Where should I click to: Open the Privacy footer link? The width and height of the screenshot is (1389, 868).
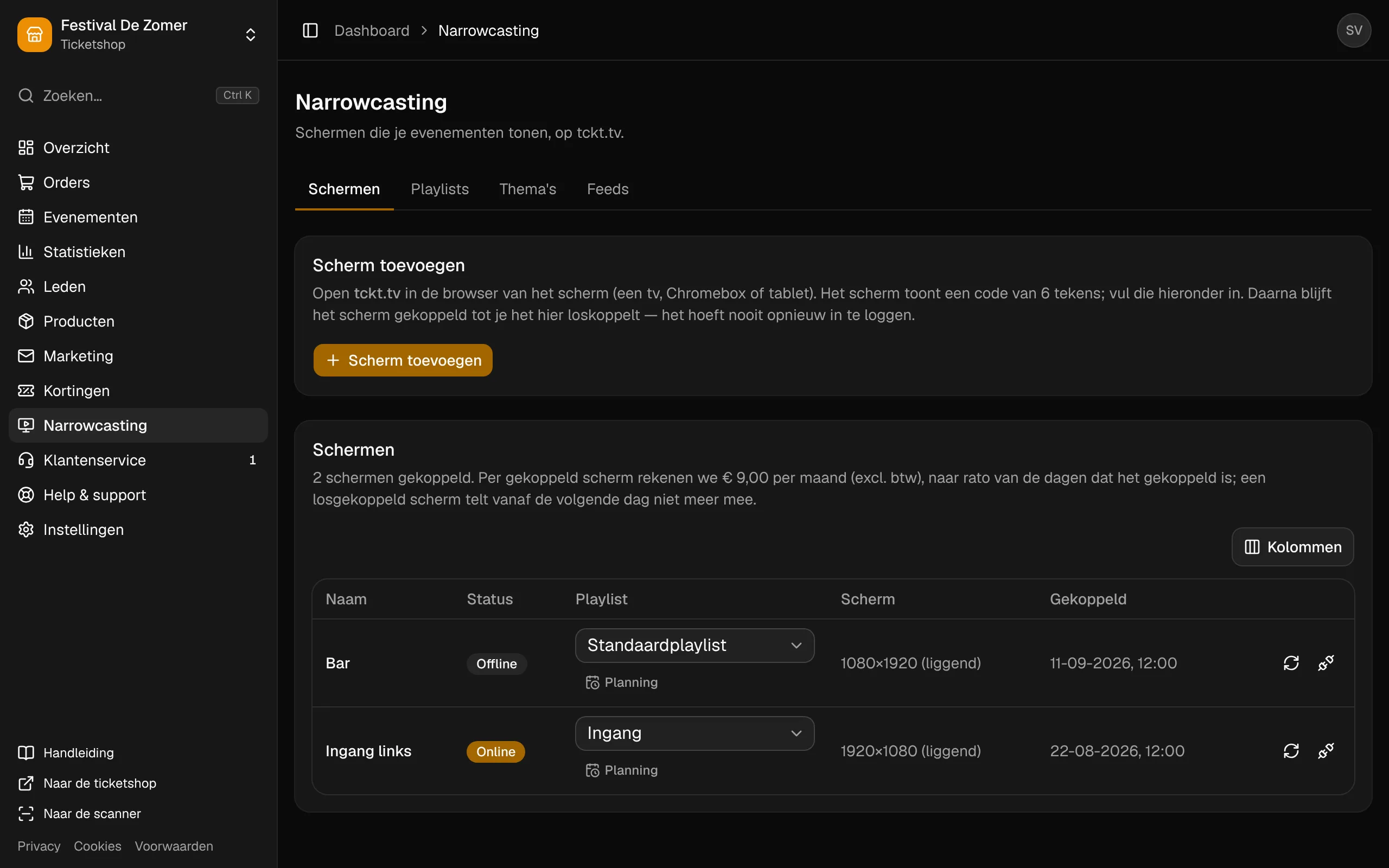[39, 846]
